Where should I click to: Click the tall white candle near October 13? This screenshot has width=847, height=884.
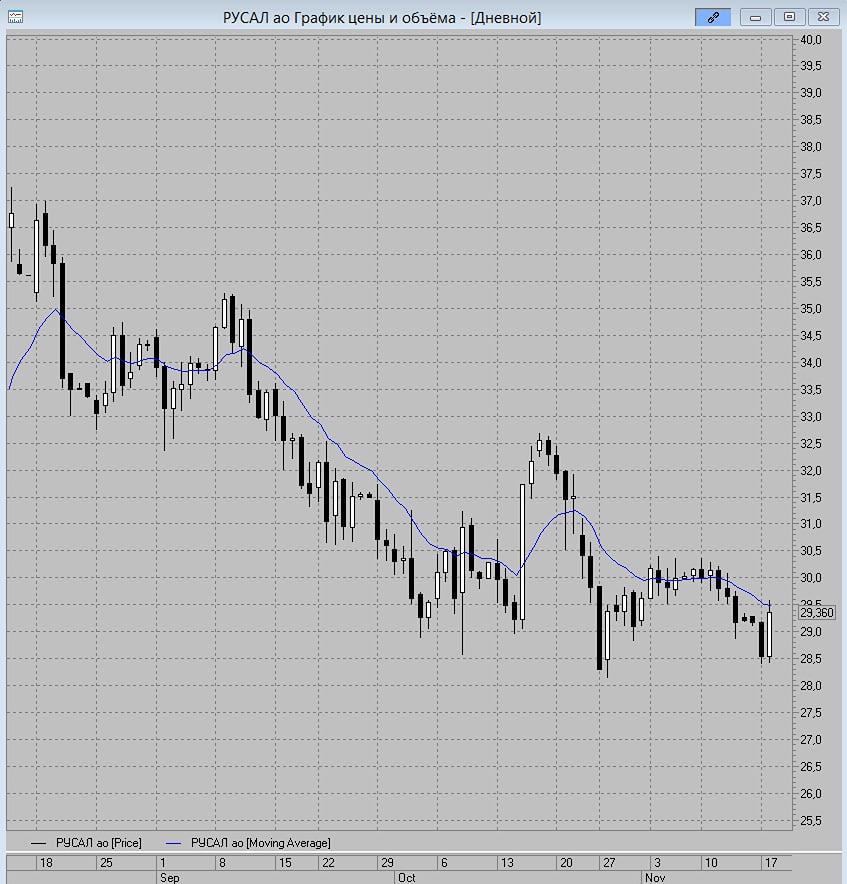point(523,552)
